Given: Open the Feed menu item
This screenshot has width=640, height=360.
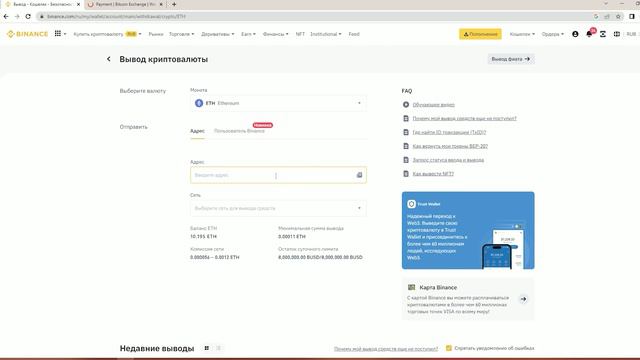Looking at the screenshot, I should 354,34.
